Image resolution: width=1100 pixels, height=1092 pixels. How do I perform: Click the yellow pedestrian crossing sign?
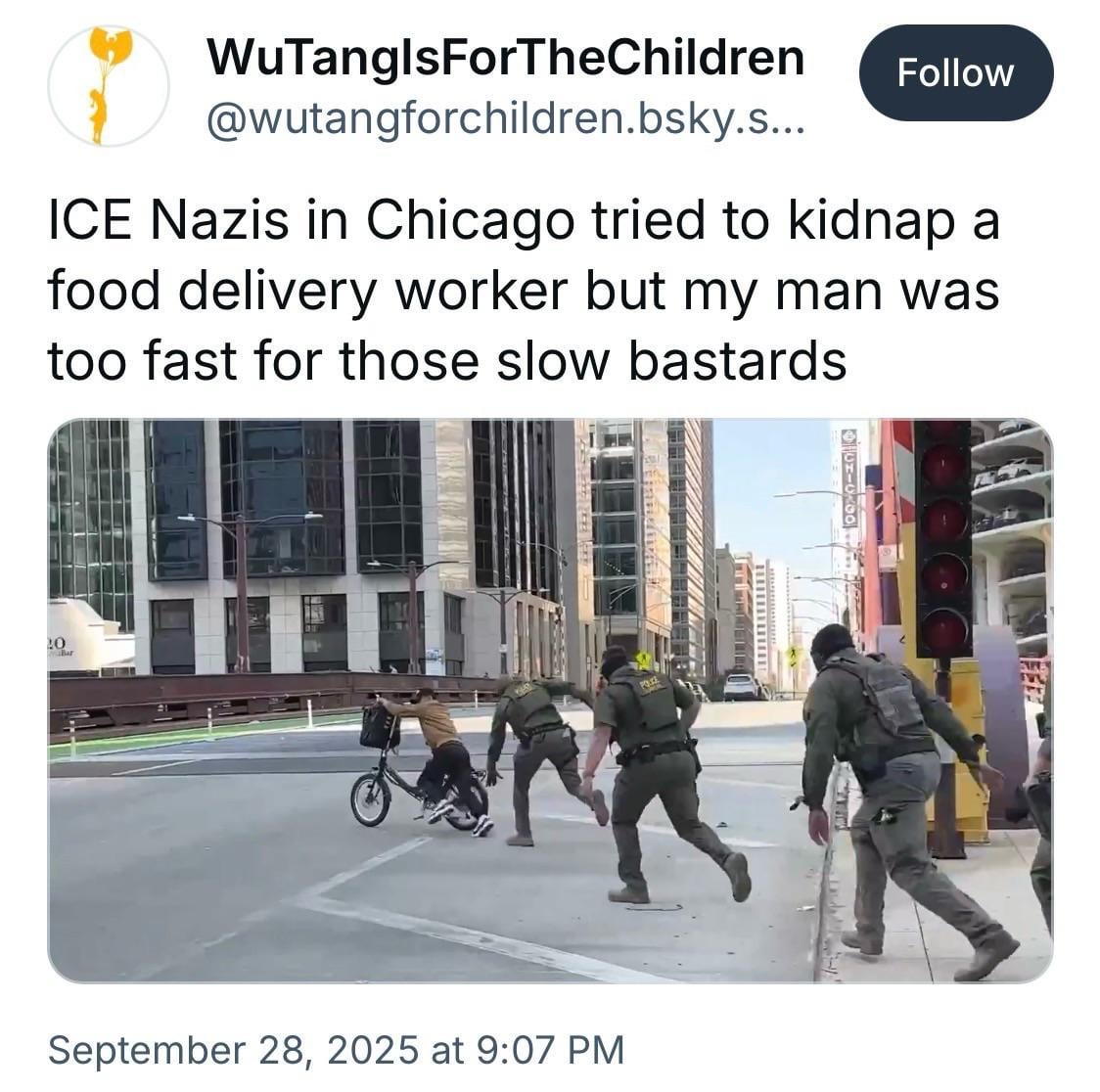point(643,660)
